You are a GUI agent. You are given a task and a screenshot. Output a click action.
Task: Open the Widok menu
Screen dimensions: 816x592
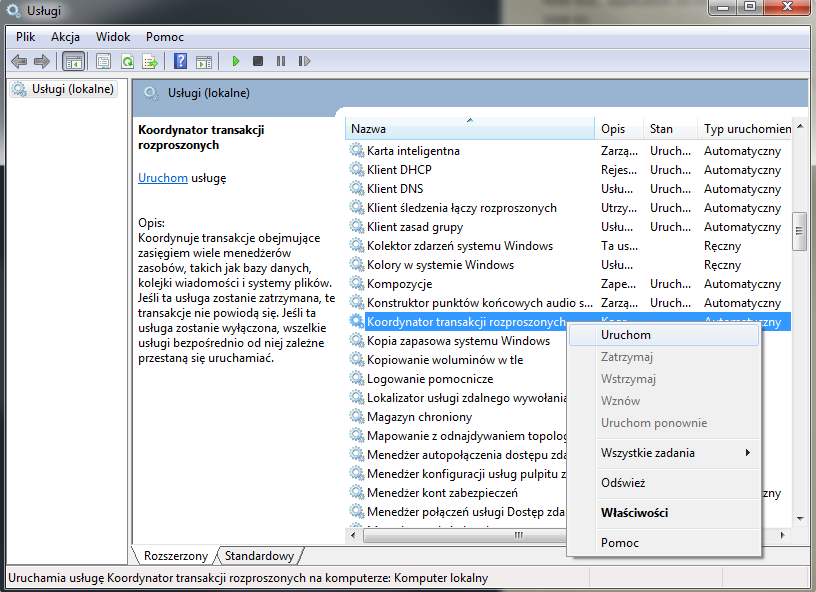pos(113,37)
